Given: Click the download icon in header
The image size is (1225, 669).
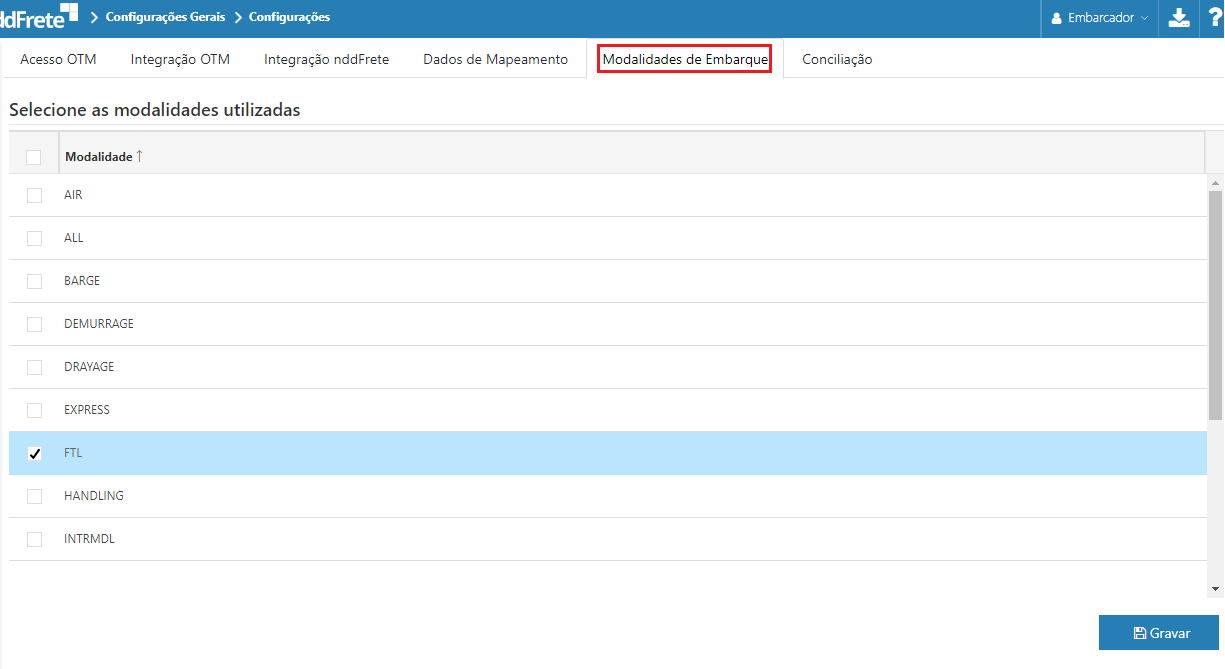Looking at the screenshot, I should 1180,18.
